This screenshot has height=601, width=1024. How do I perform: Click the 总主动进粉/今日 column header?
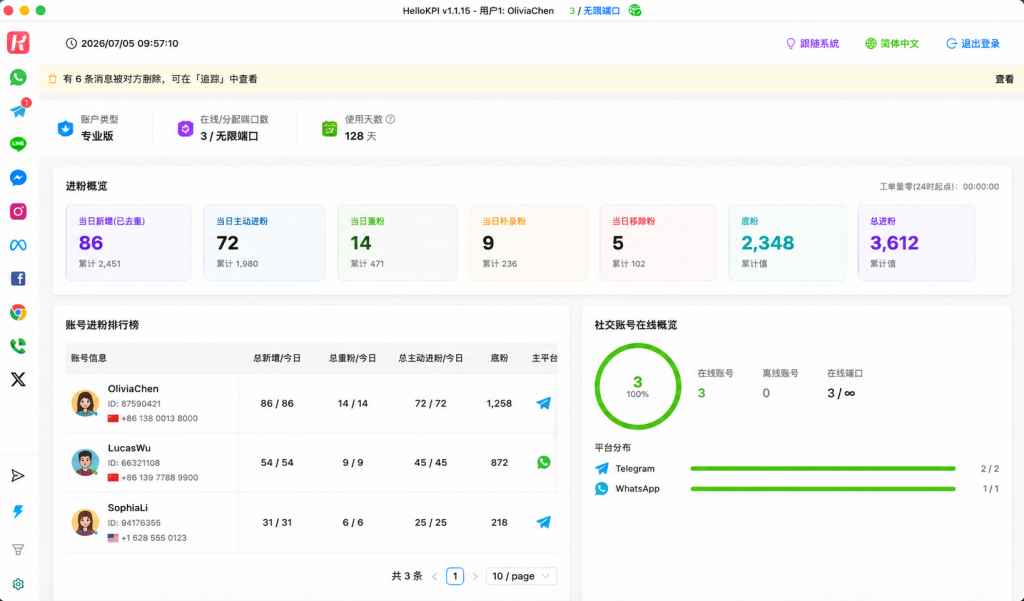[x=430, y=358]
